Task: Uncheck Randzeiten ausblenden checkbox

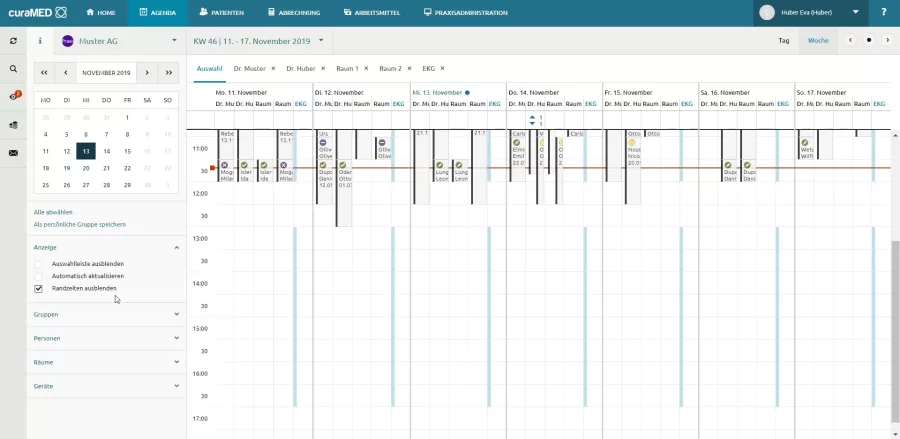Action: point(38,289)
